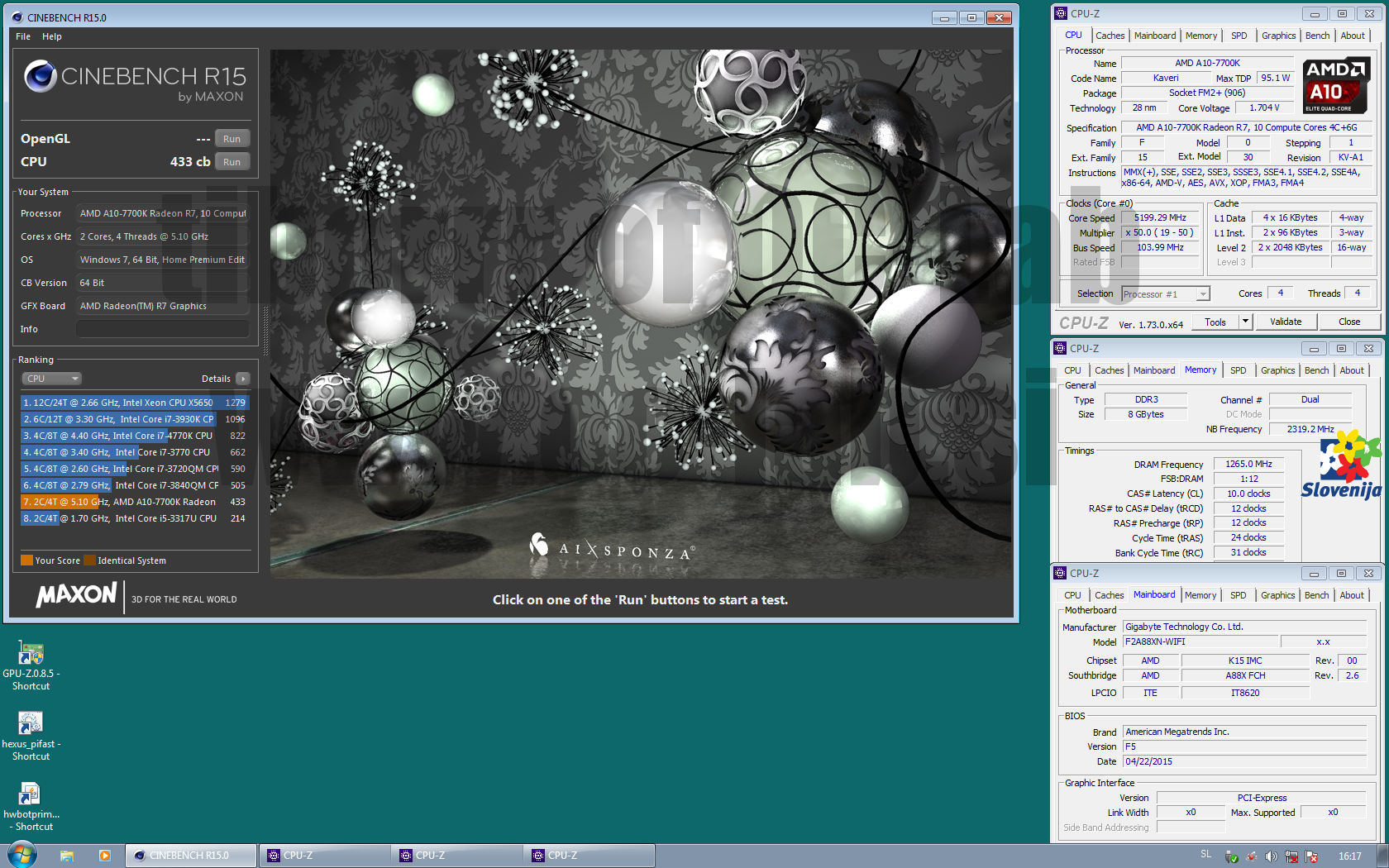
Task: Expand the Details arrow in Ranking
Action: pos(242,379)
